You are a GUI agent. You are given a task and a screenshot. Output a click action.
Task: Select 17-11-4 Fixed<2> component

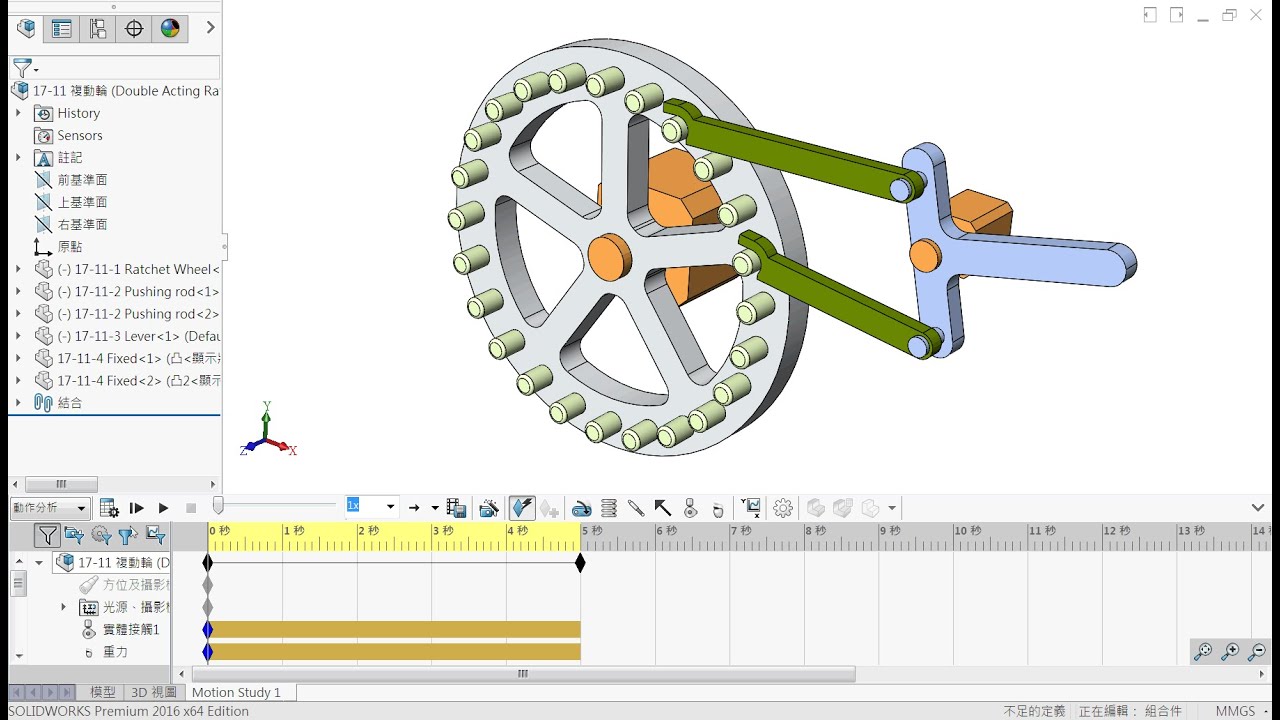click(x=138, y=380)
